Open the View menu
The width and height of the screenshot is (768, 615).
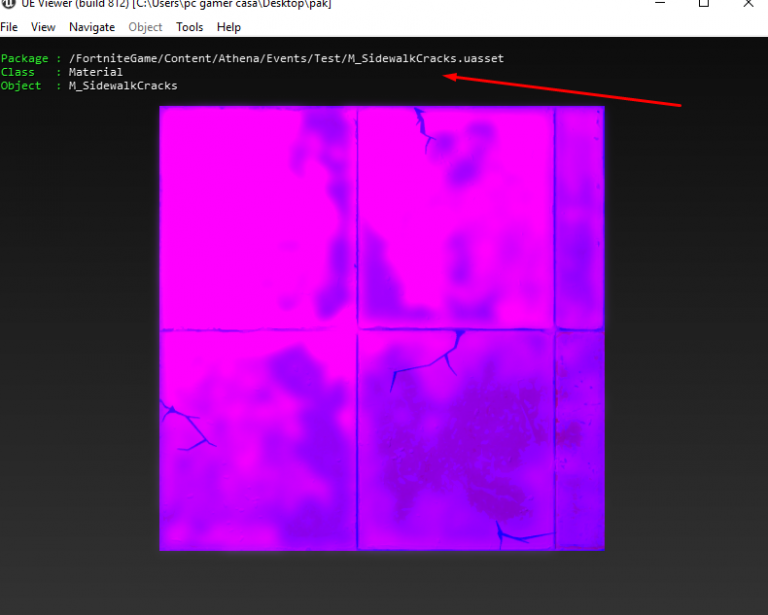[43, 27]
